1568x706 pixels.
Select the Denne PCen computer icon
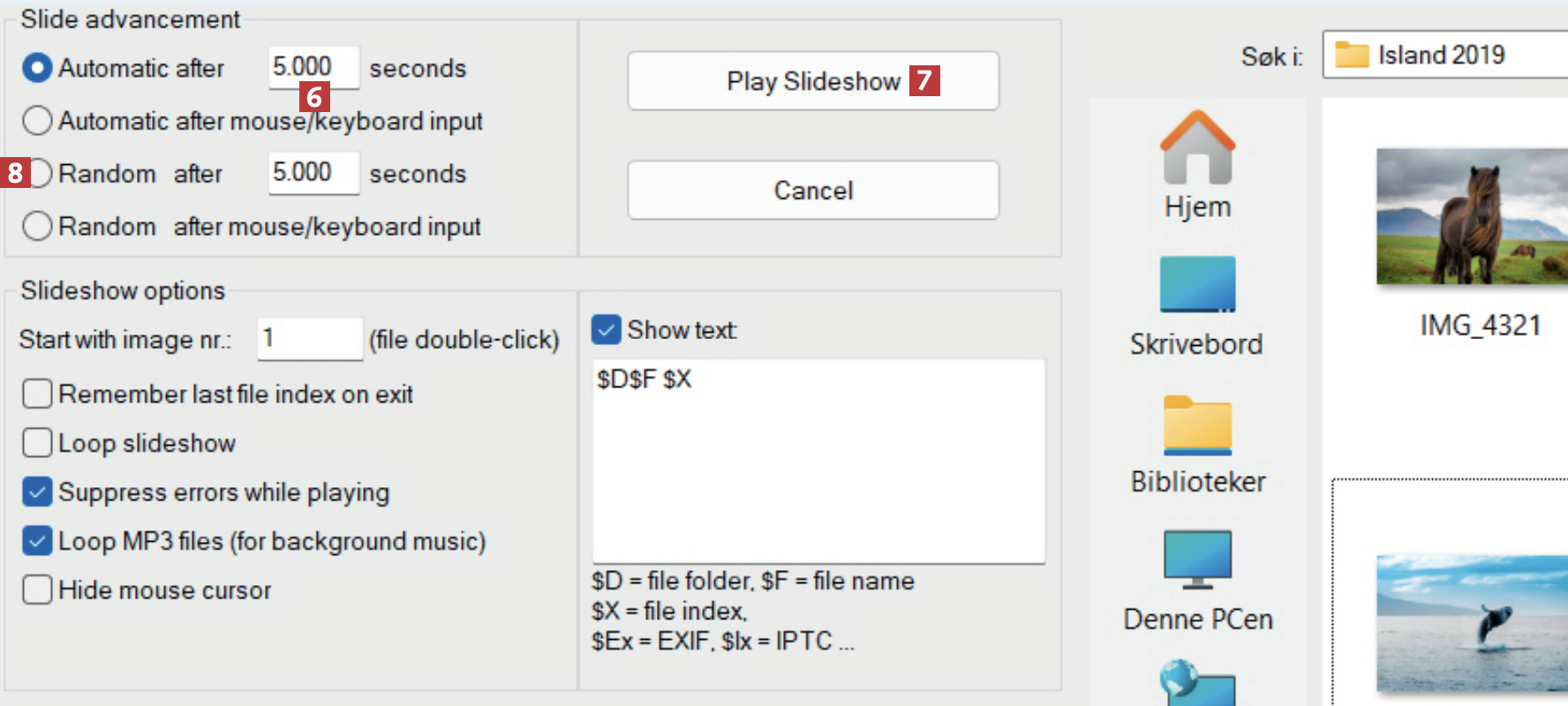click(x=1197, y=560)
